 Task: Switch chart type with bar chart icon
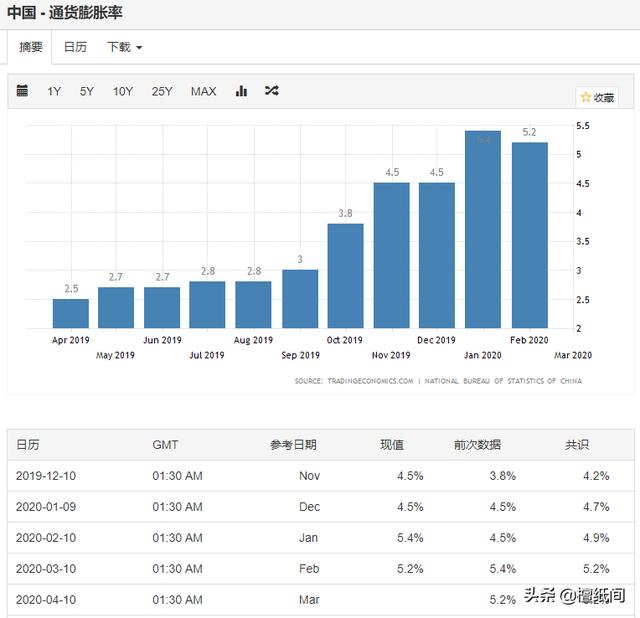[241, 91]
